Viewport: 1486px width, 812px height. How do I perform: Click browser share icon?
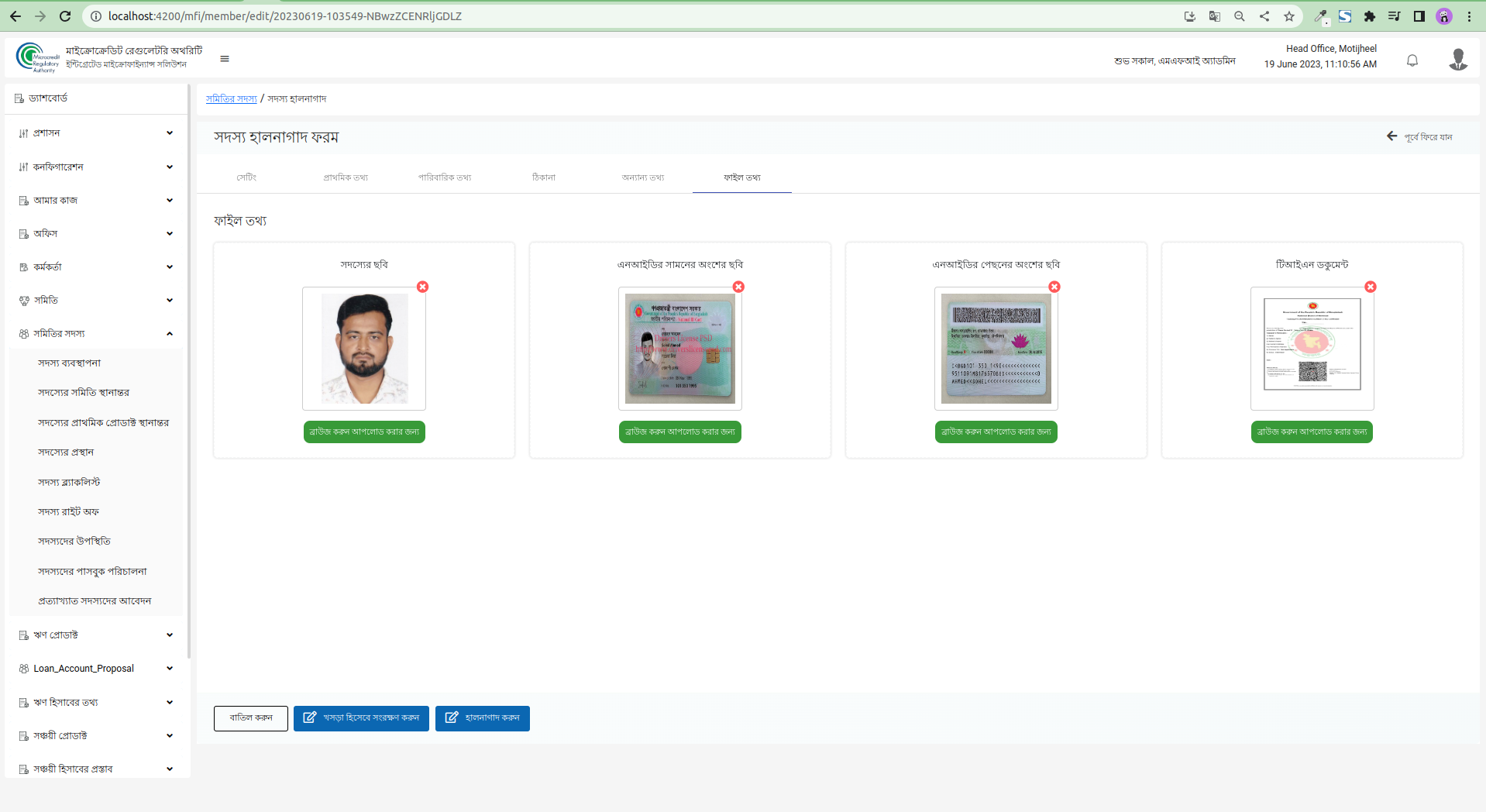pos(1264,16)
